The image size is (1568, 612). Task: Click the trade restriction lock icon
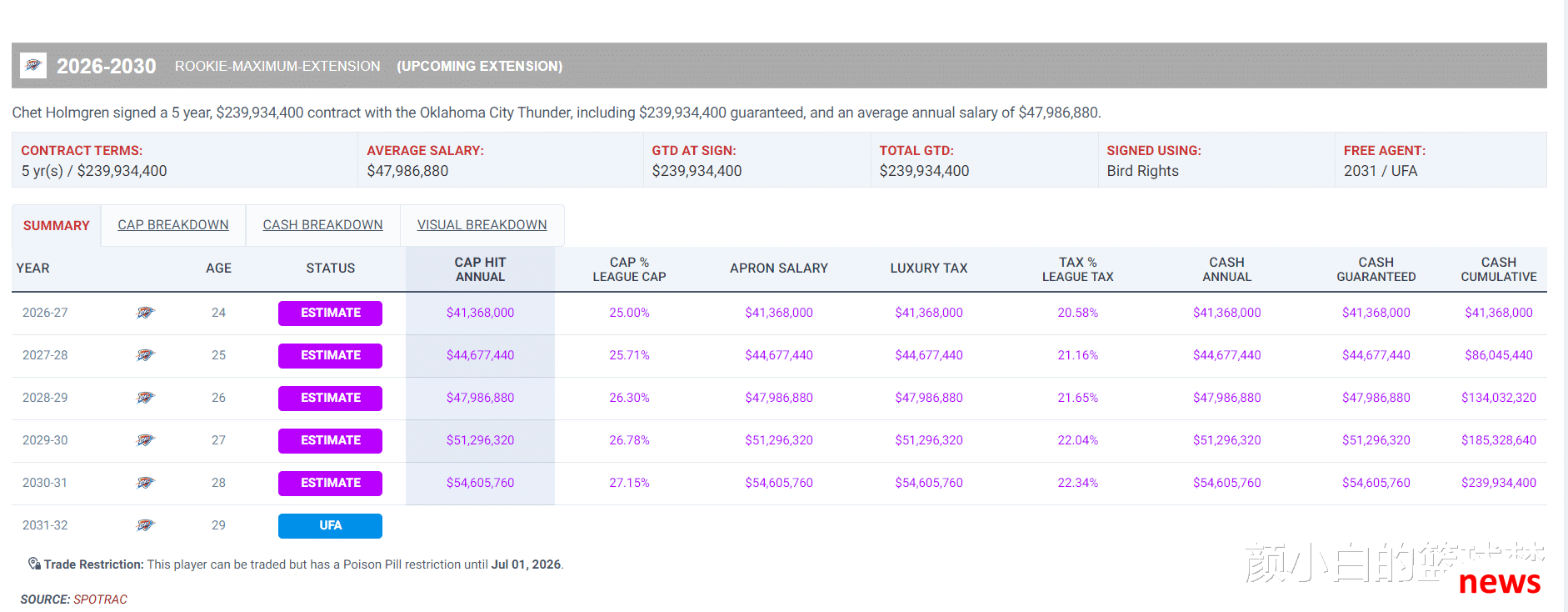pyautogui.click(x=34, y=564)
